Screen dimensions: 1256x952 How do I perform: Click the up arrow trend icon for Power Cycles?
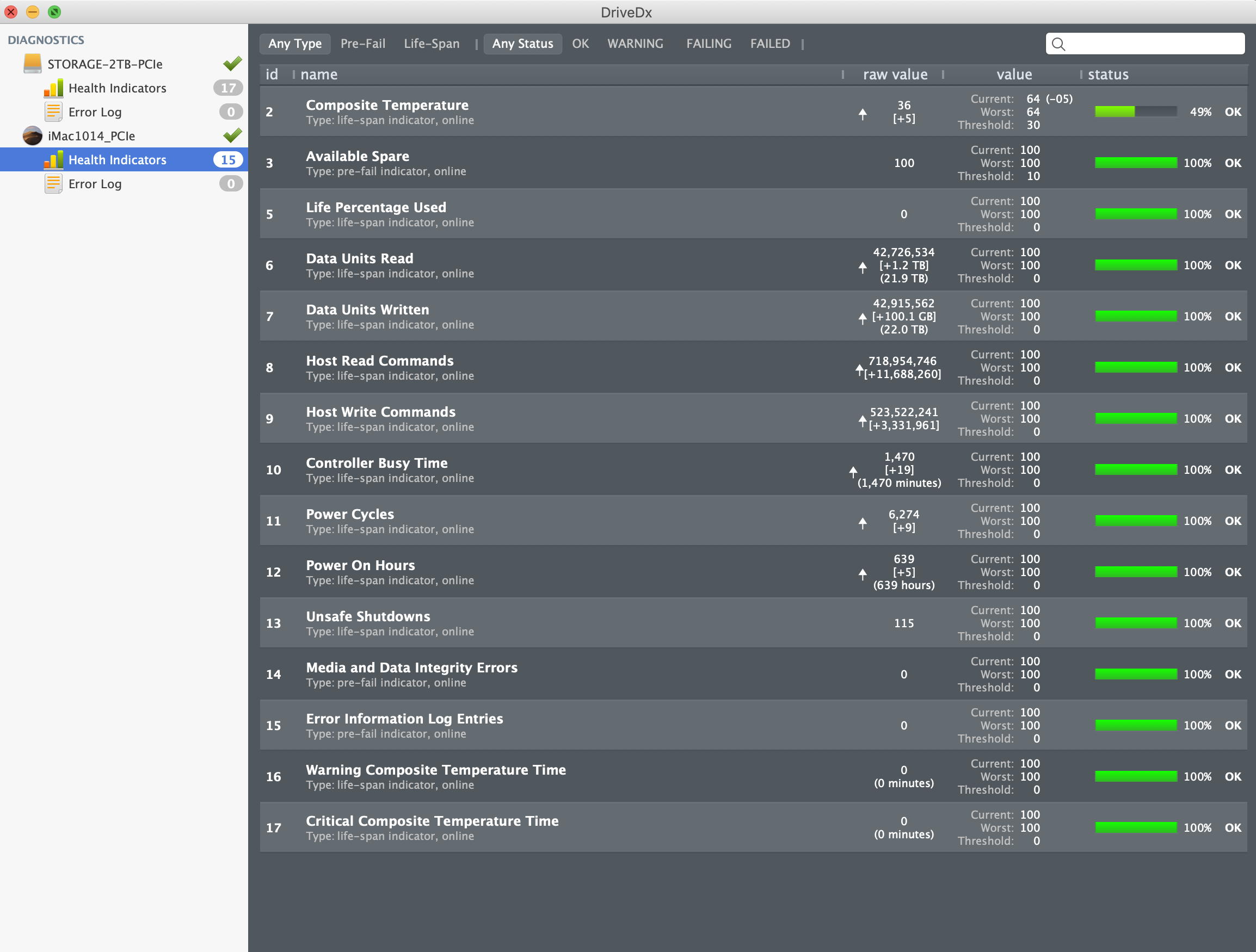[x=863, y=523]
